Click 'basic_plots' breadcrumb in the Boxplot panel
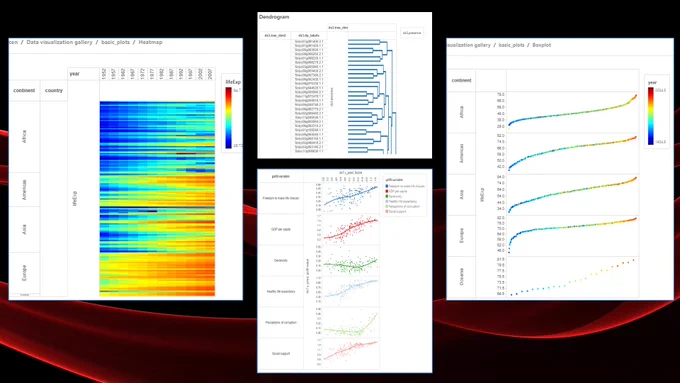The height and width of the screenshot is (383, 680). pos(511,45)
